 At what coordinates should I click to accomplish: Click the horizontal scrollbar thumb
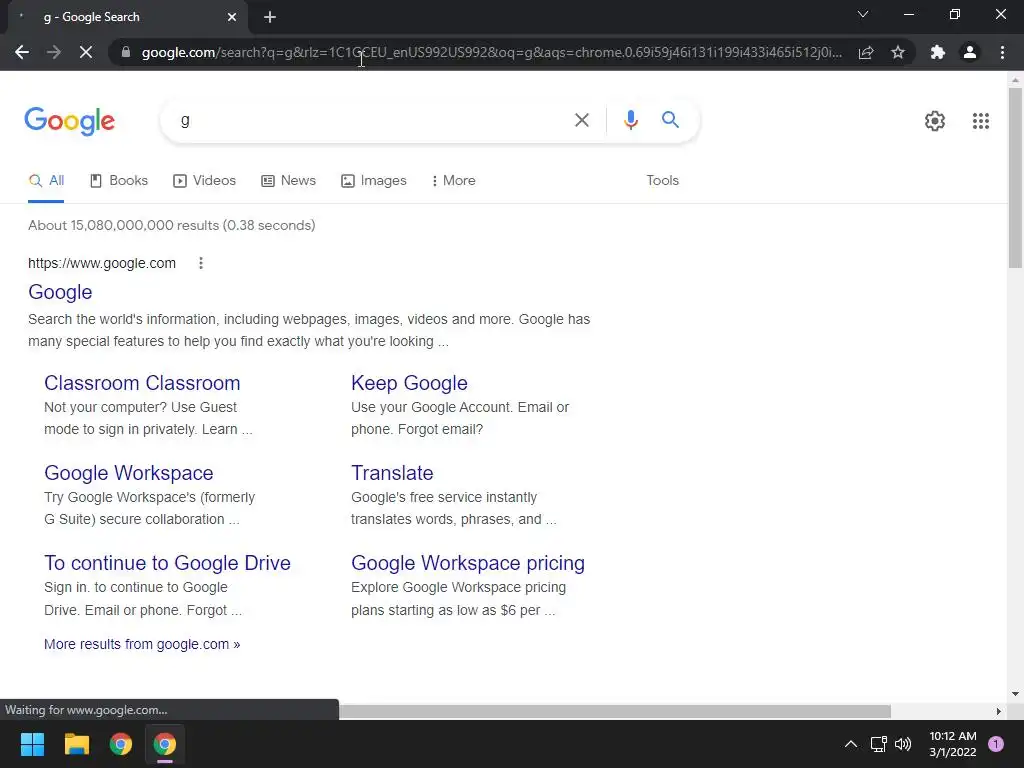(614, 711)
